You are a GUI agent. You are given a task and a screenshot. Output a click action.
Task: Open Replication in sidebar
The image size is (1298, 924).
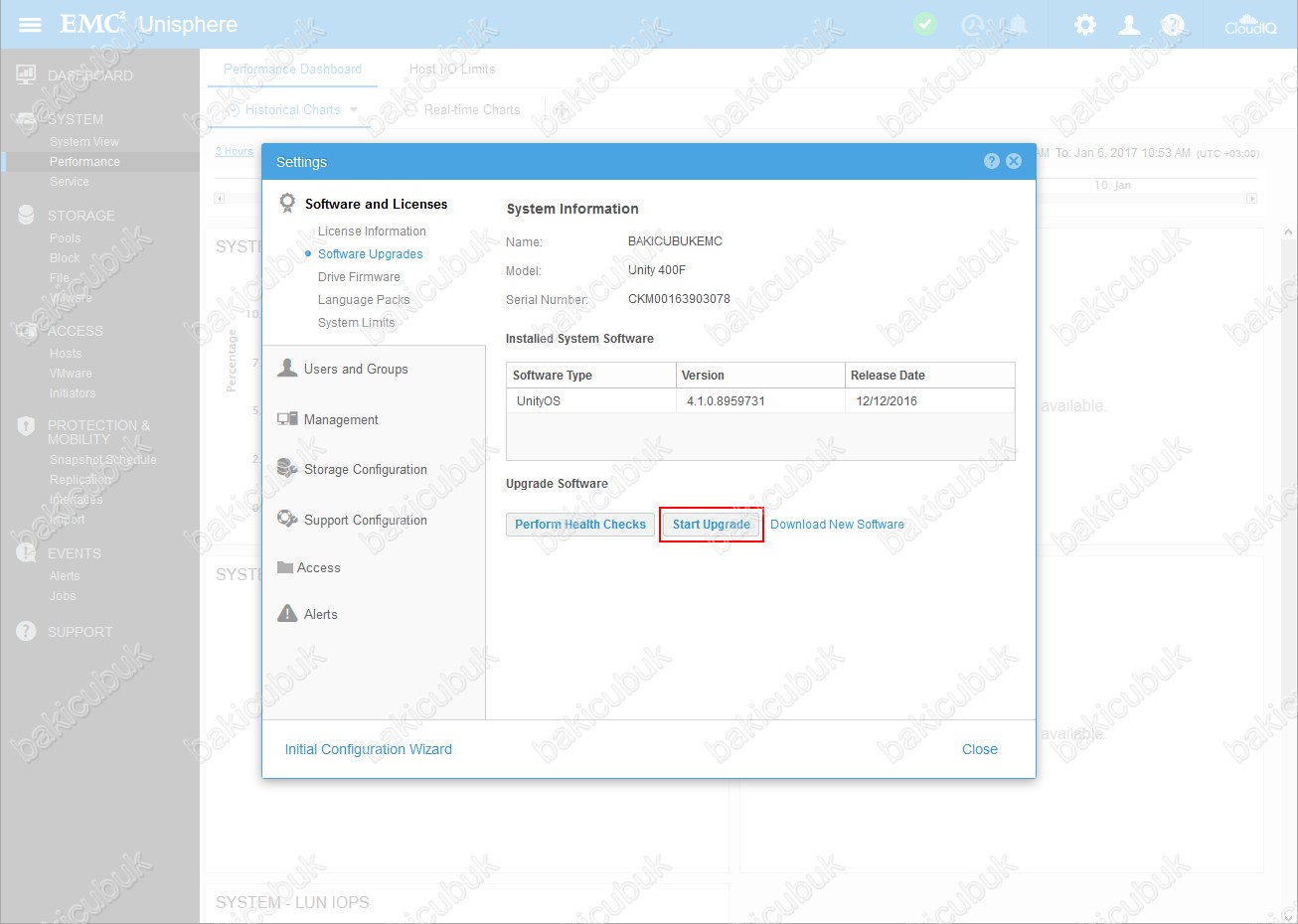click(x=81, y=480)
